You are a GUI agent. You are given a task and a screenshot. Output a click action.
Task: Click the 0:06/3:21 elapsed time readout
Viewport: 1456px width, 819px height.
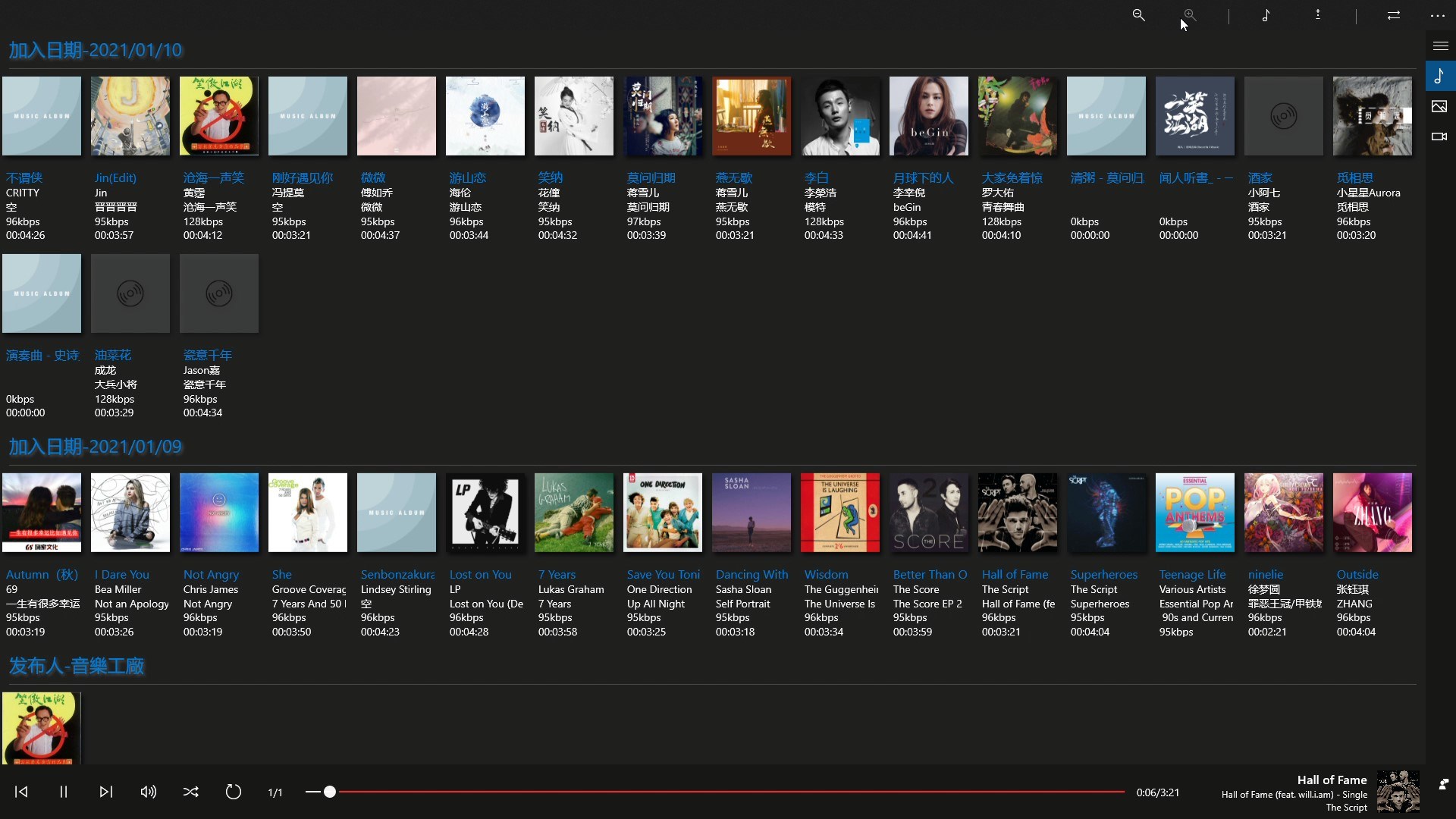pyautogui.click(x=1158, y=792)
